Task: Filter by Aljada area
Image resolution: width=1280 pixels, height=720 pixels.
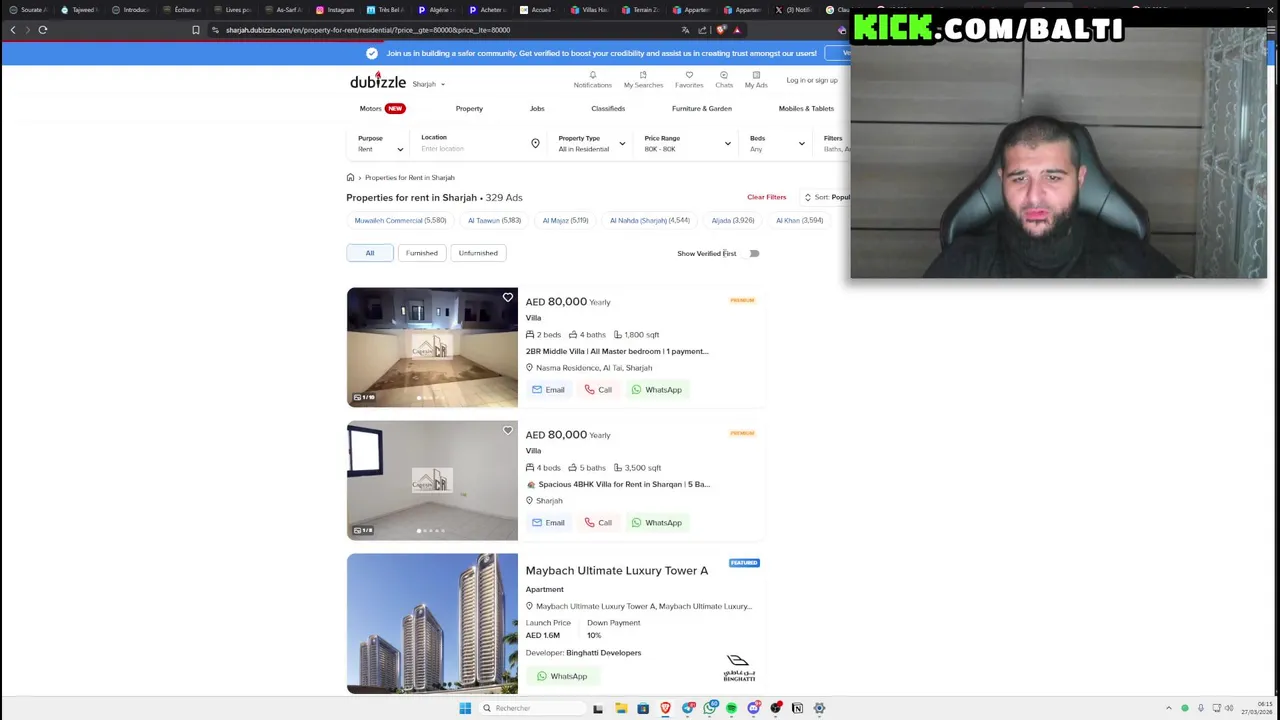Action: (x=733, y=220)
